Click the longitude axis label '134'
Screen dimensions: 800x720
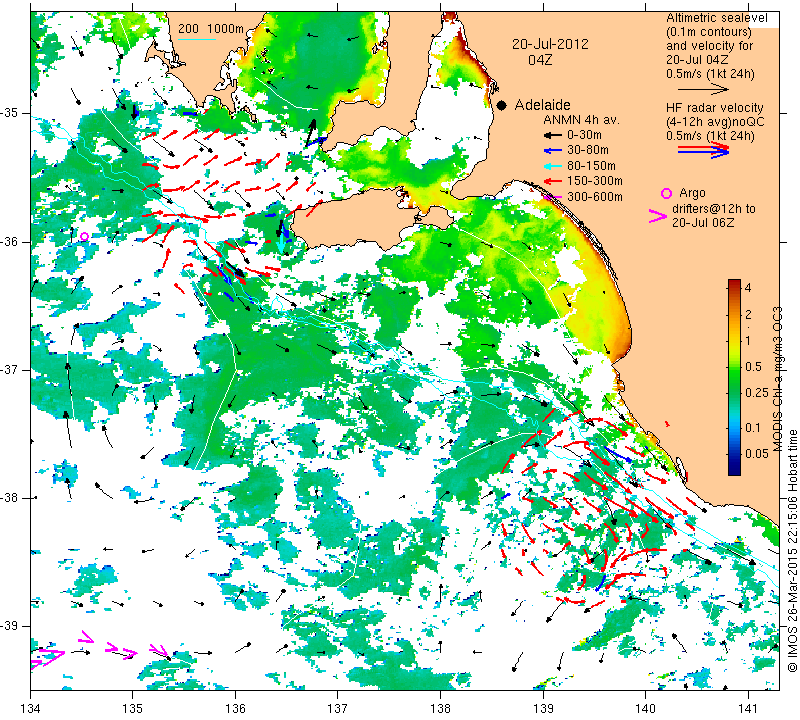(31, 708)
